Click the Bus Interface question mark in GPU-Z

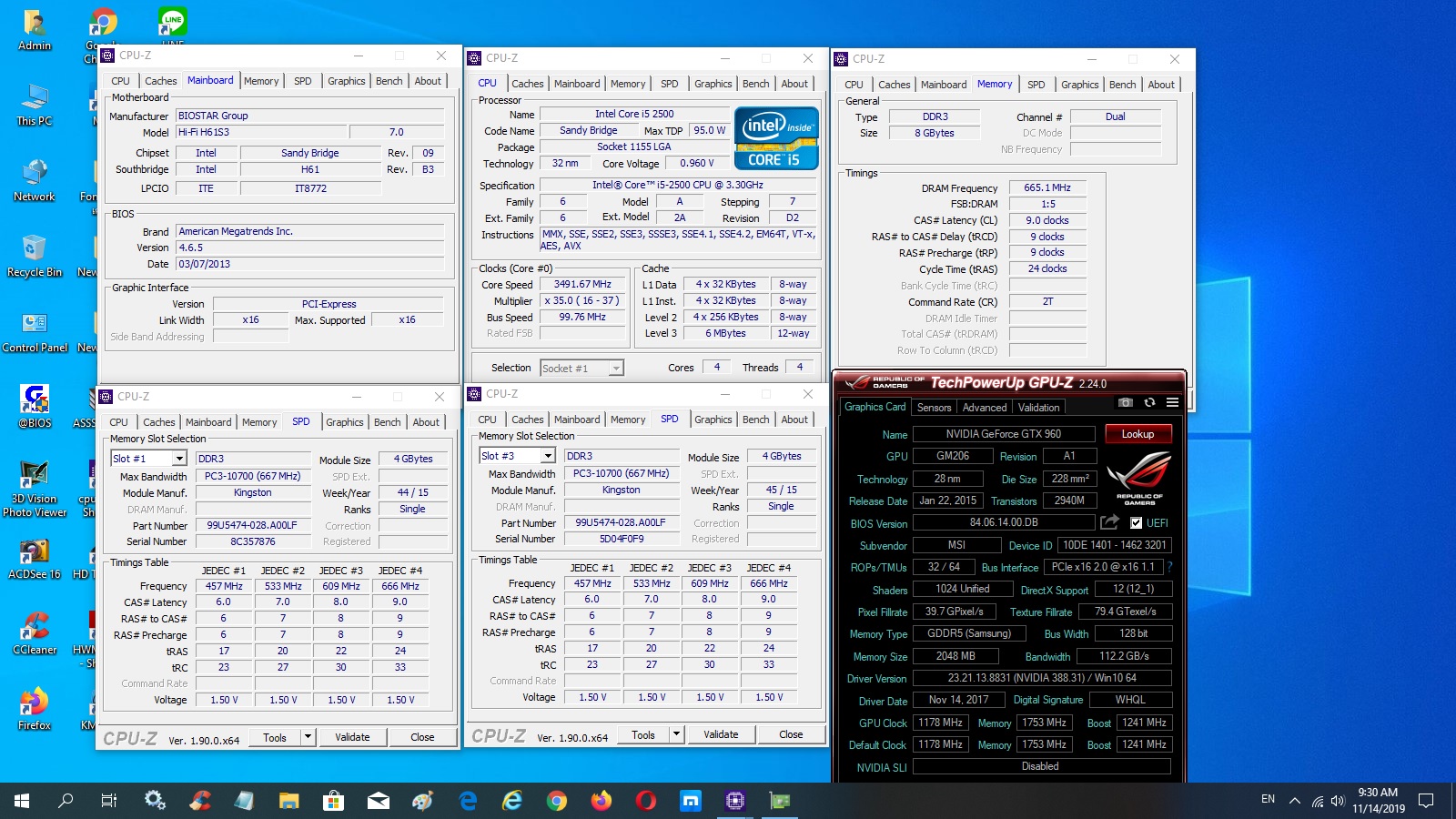coord(1169,567)
